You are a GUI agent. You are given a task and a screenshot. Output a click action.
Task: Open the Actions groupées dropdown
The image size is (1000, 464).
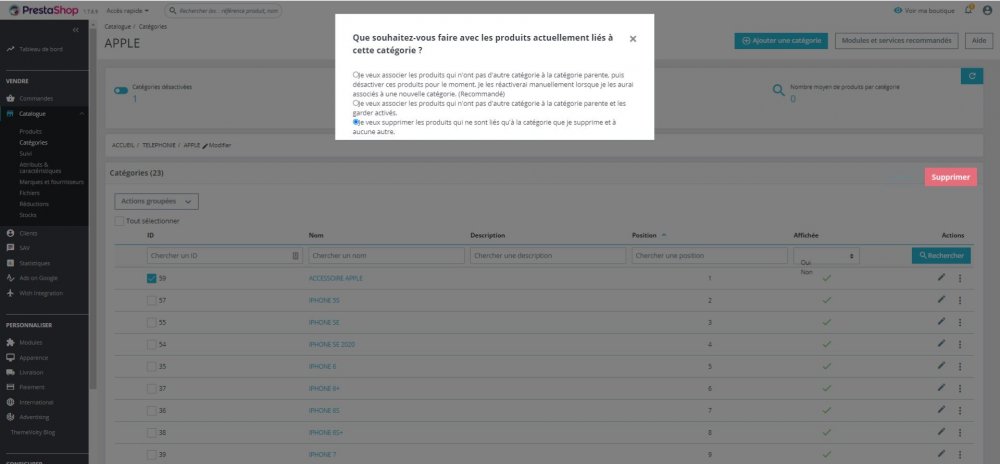tap(156, 201)
